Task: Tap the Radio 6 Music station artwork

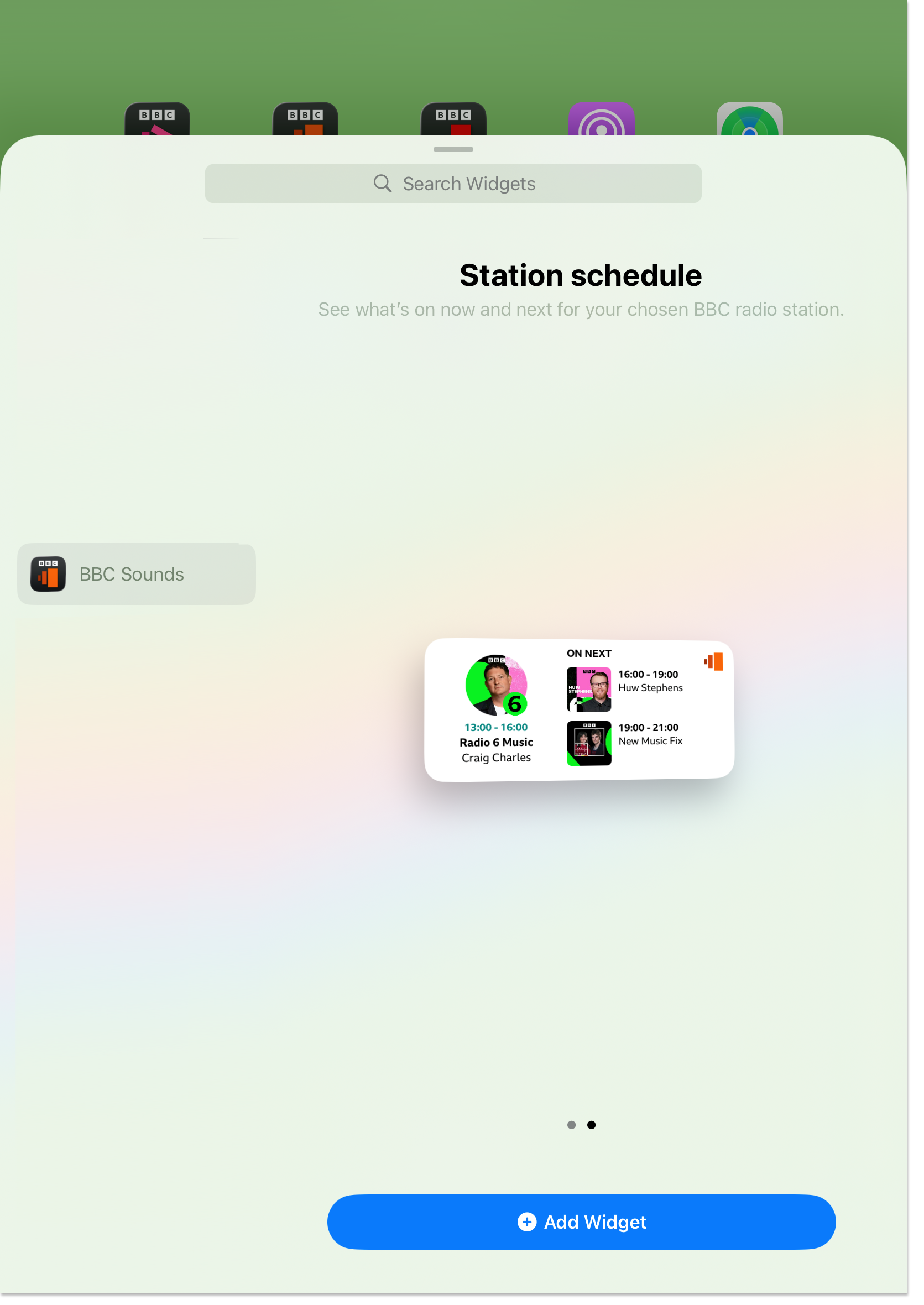Action: pos(496,687)
